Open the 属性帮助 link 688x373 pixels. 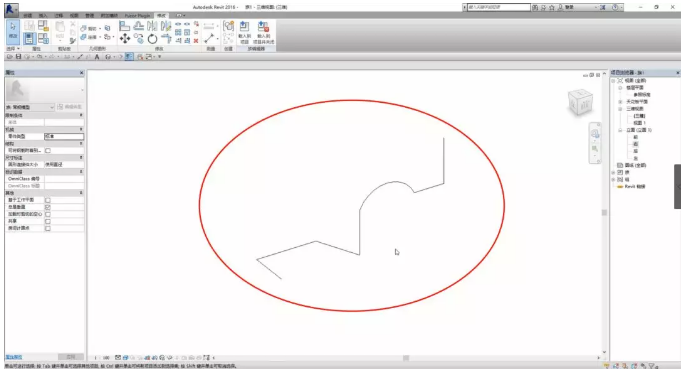[x=14, y=357]
